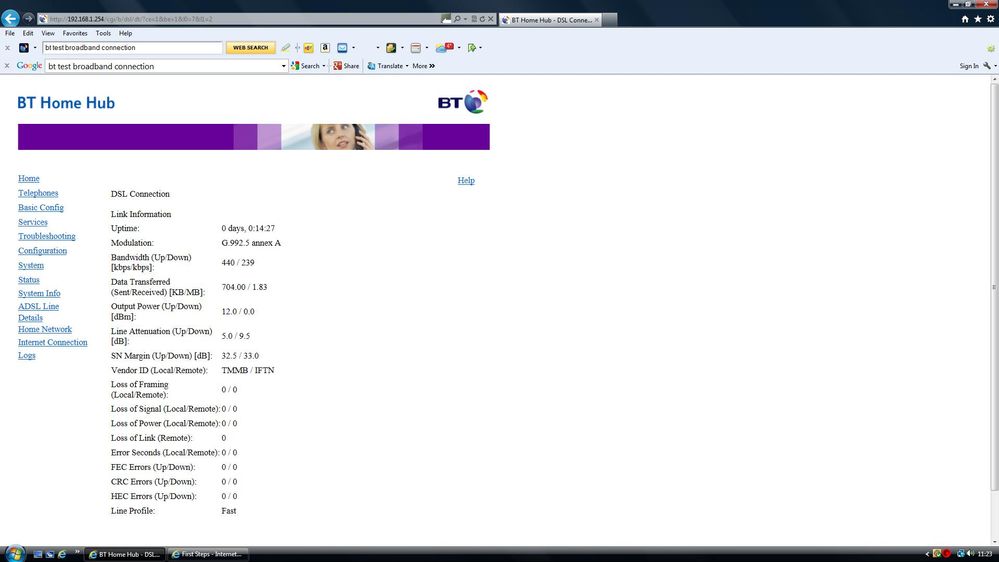999x562 pixels.
Task: Open the Troubleshooting link
Action: point(47,236)
